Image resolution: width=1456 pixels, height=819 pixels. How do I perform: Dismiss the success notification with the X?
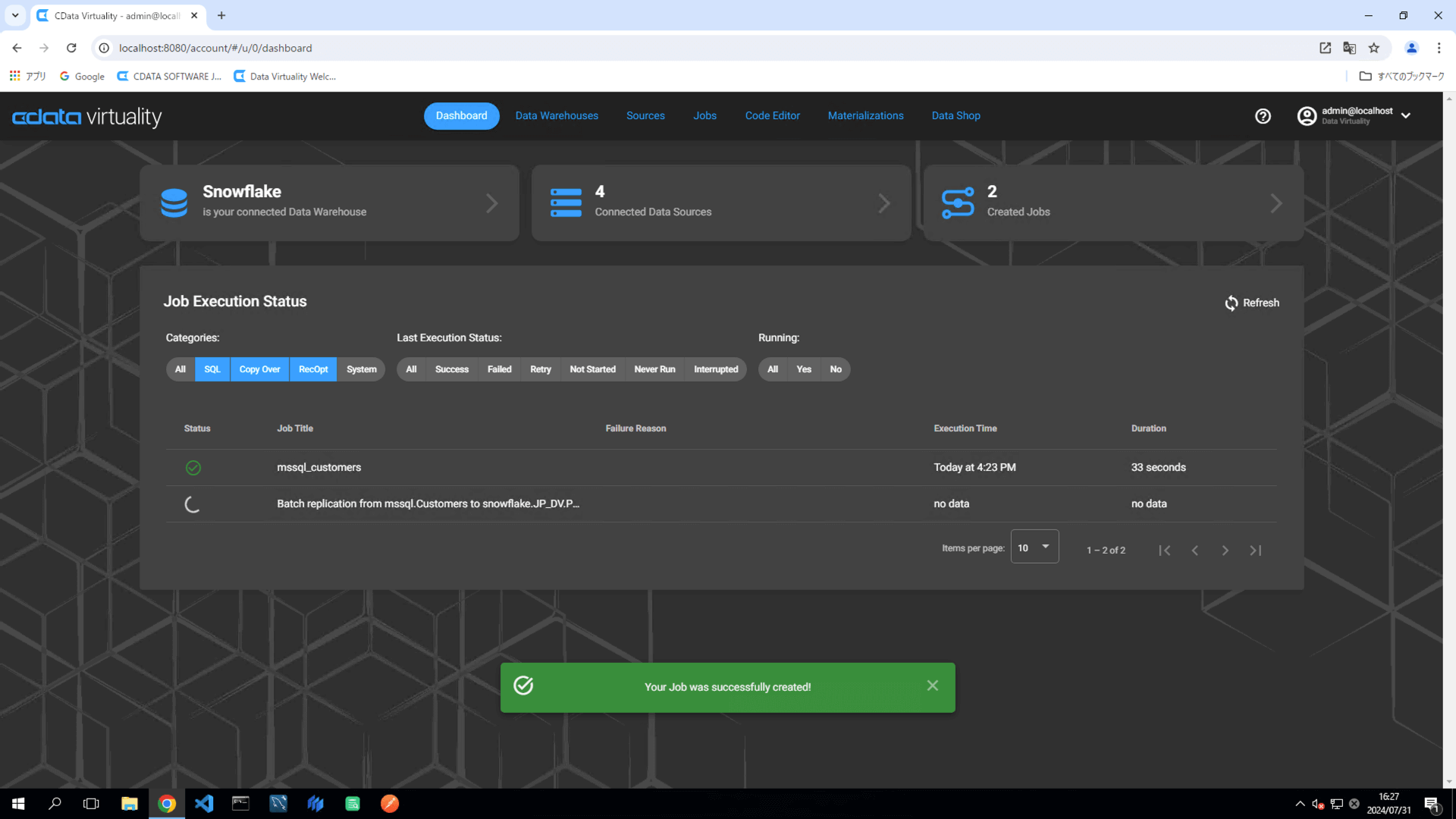[x=932, y=686]
